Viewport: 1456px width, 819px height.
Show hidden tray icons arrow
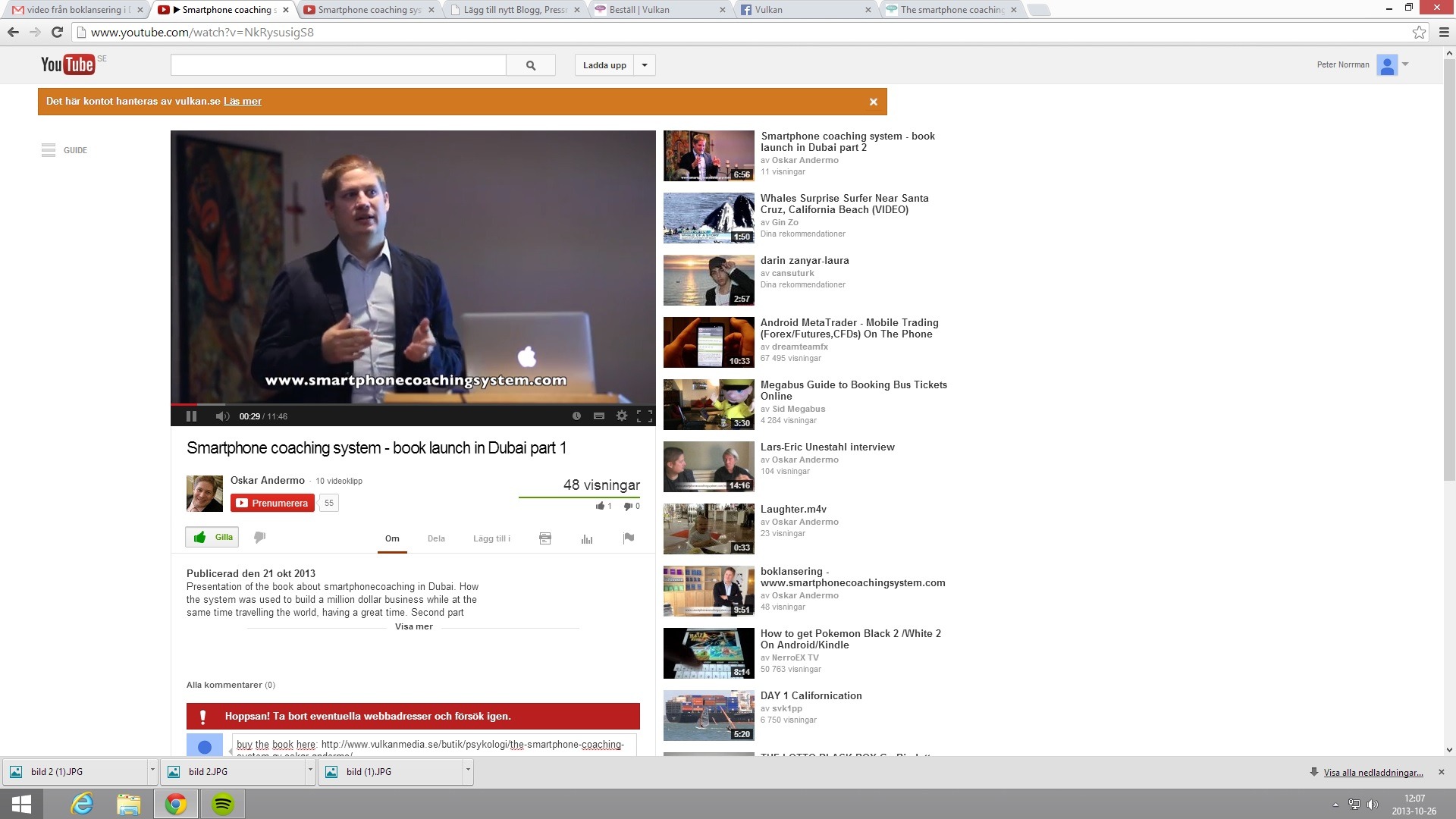1335,805
